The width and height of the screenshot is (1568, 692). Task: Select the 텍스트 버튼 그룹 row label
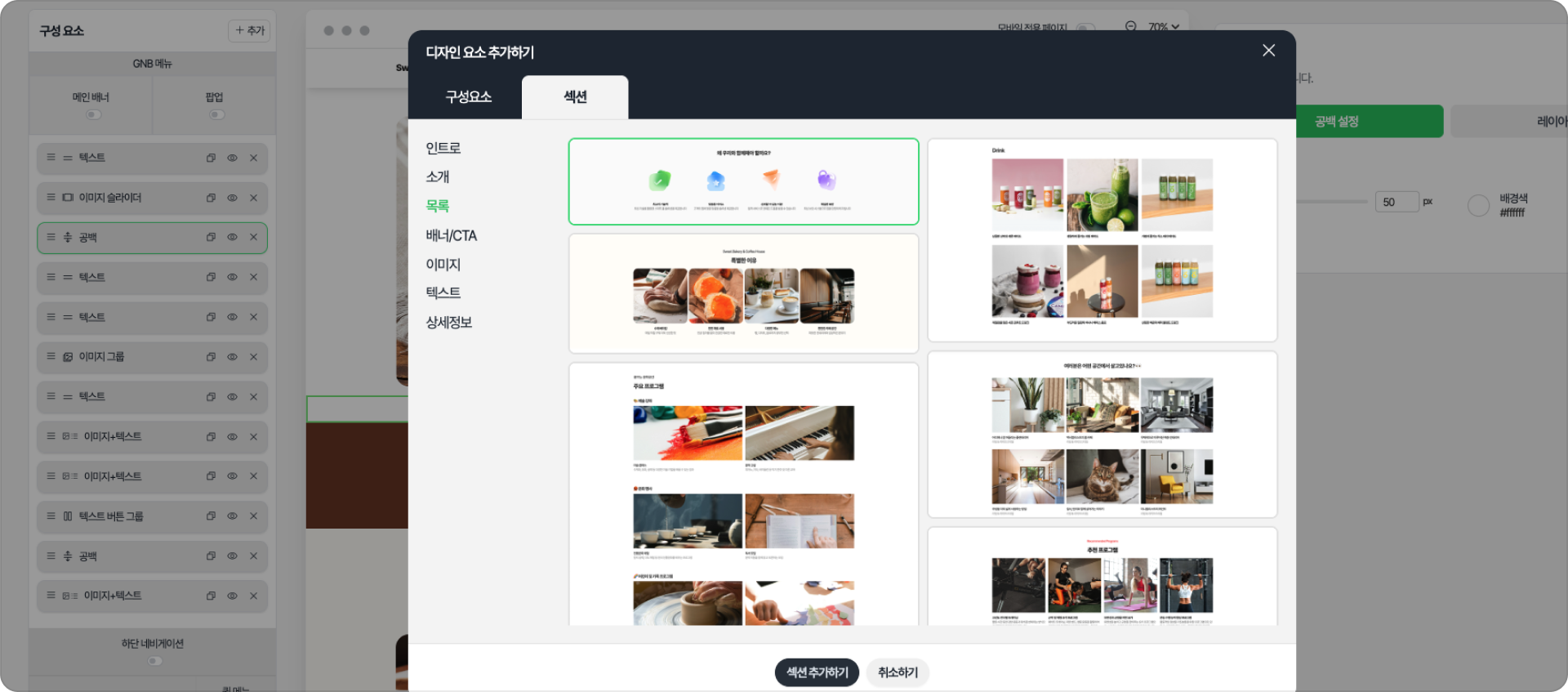pos(111,516)
